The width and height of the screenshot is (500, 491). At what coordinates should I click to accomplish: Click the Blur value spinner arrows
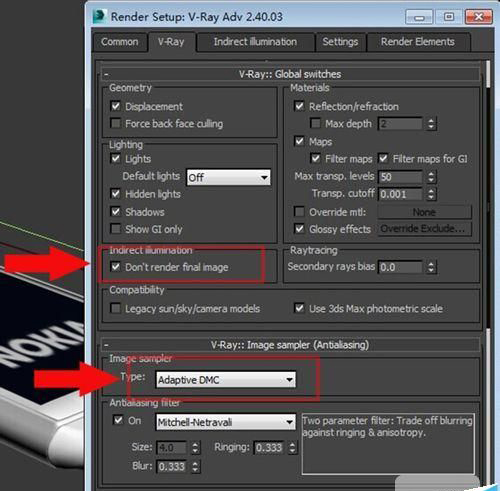pos(195,467)
